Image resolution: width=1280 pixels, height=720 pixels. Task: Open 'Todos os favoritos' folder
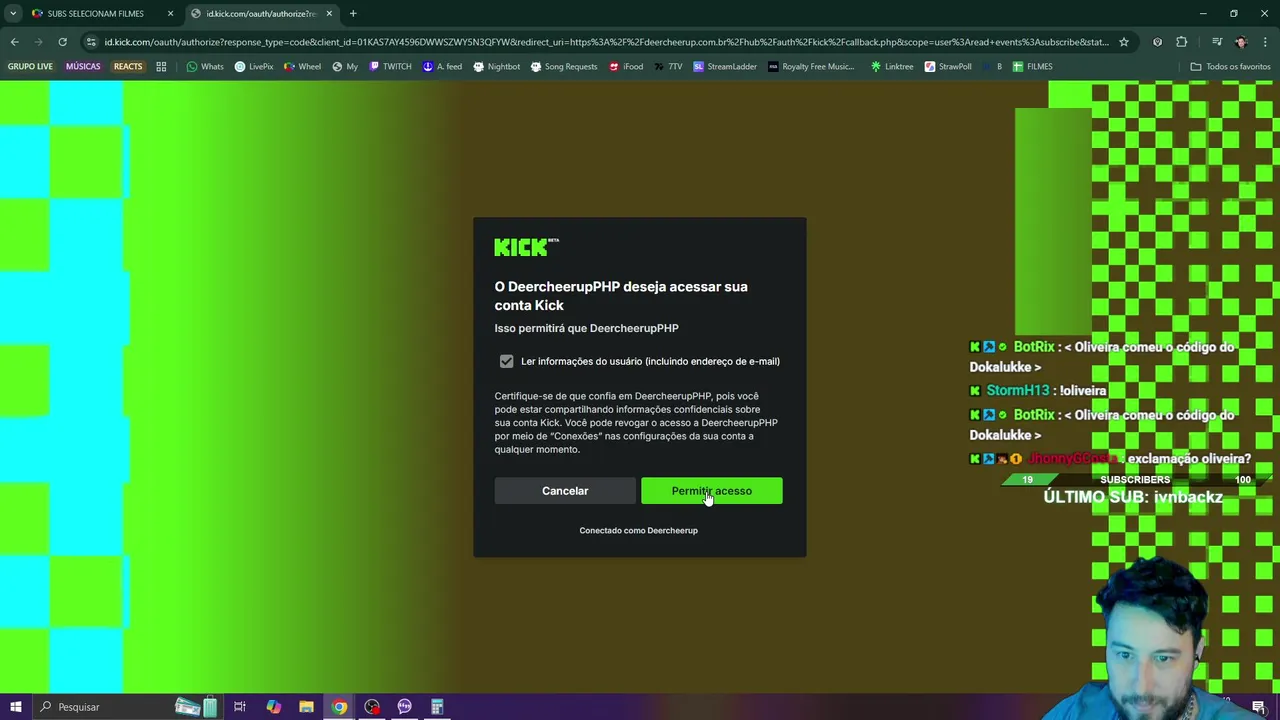click(1229, 67)
